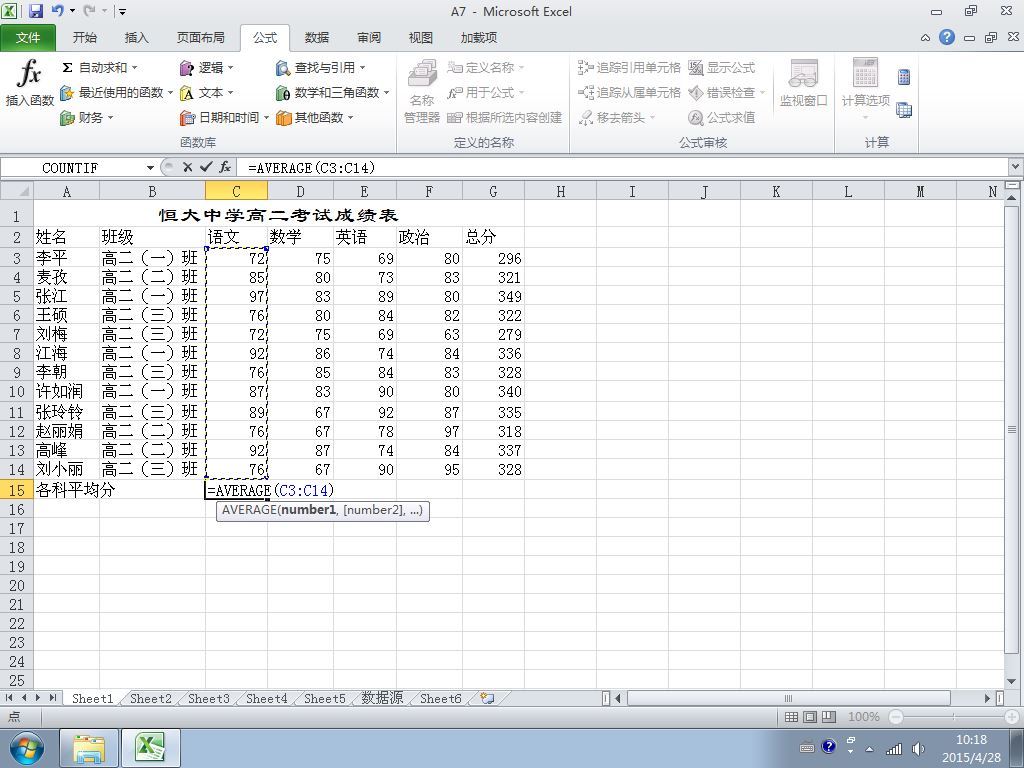Open the 数据源 worksheet tab
This screenshot has height=768, width=1024.
382,698
